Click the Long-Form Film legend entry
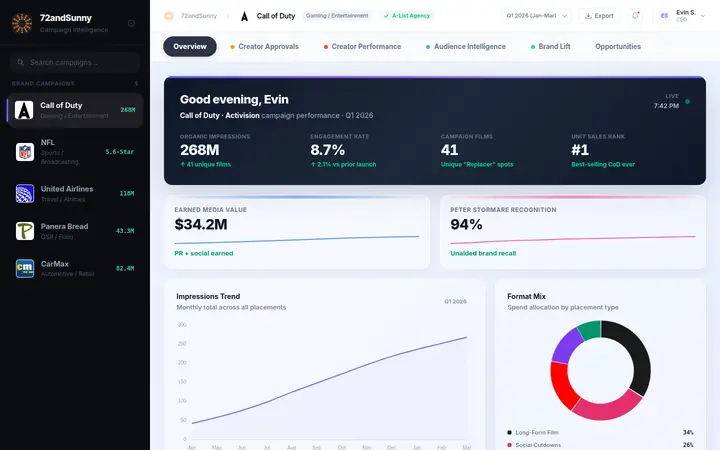Image resolution: width=720 pixels, height=450 pixels. (600, 433)
